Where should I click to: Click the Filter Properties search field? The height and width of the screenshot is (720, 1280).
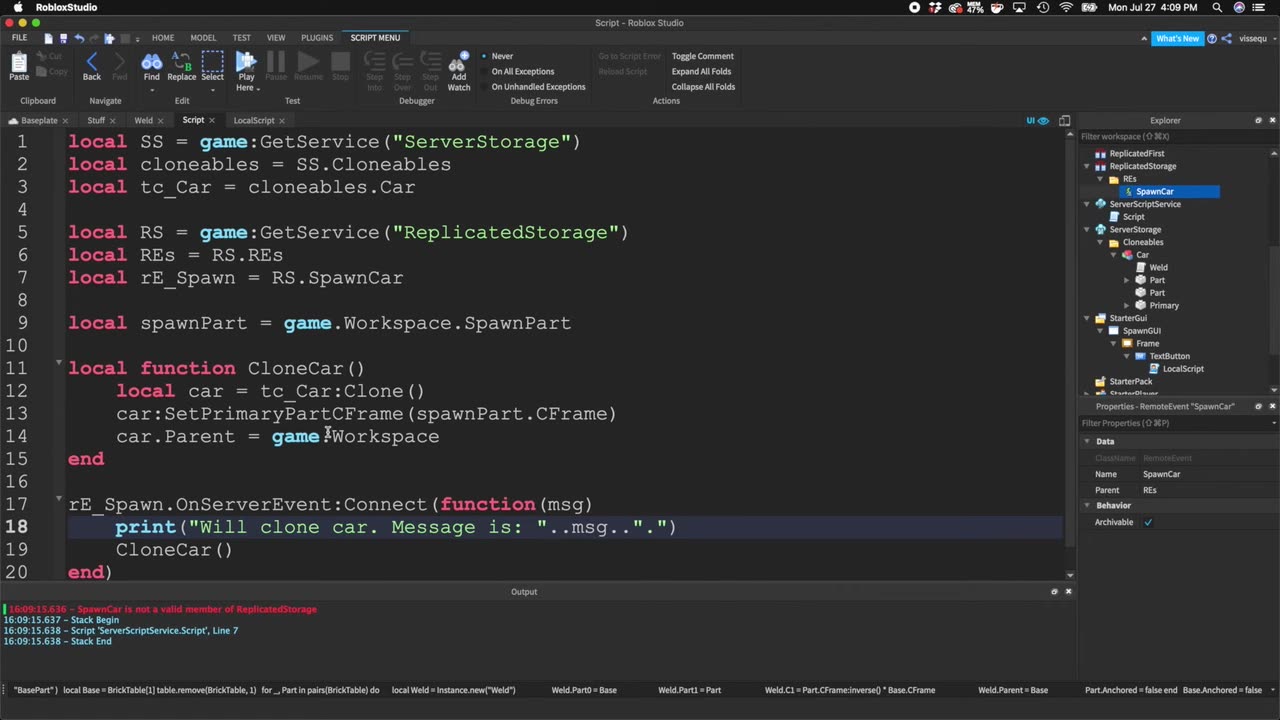tap(1178, 423)
